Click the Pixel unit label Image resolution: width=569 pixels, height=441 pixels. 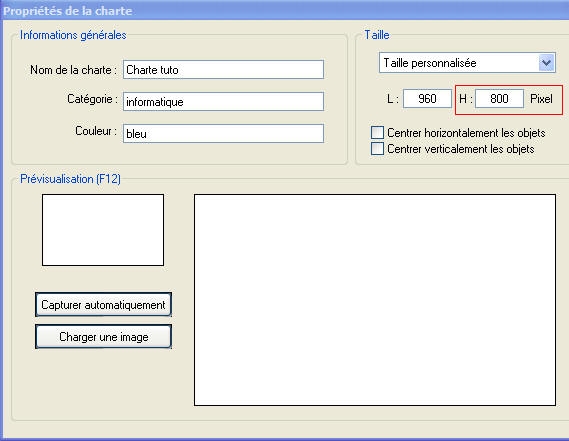[541, 99]
